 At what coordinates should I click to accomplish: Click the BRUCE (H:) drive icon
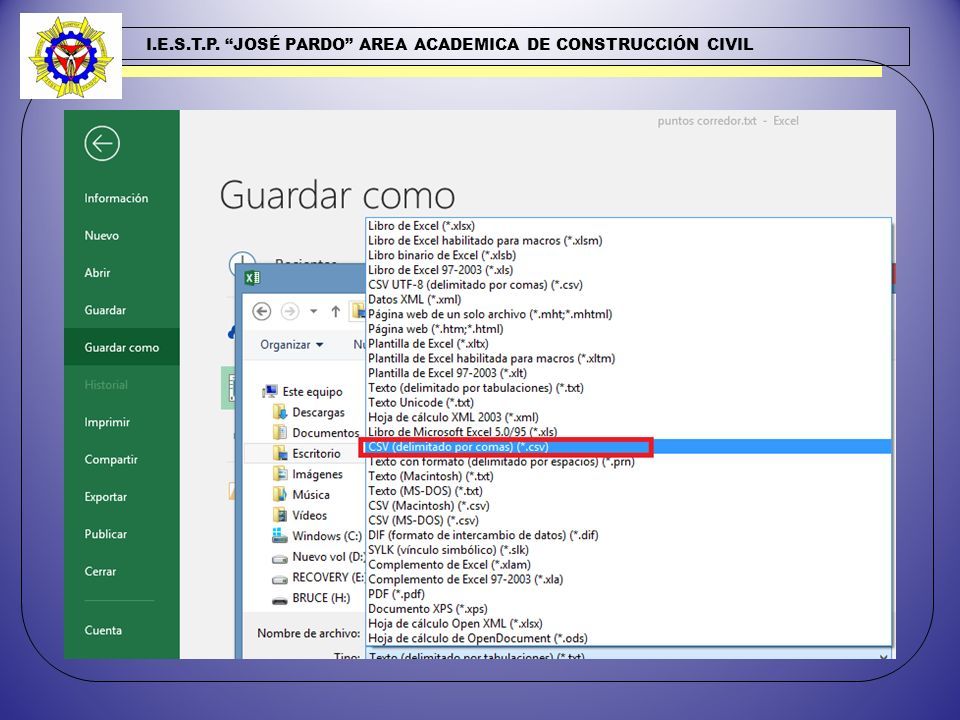coord(280,601)
